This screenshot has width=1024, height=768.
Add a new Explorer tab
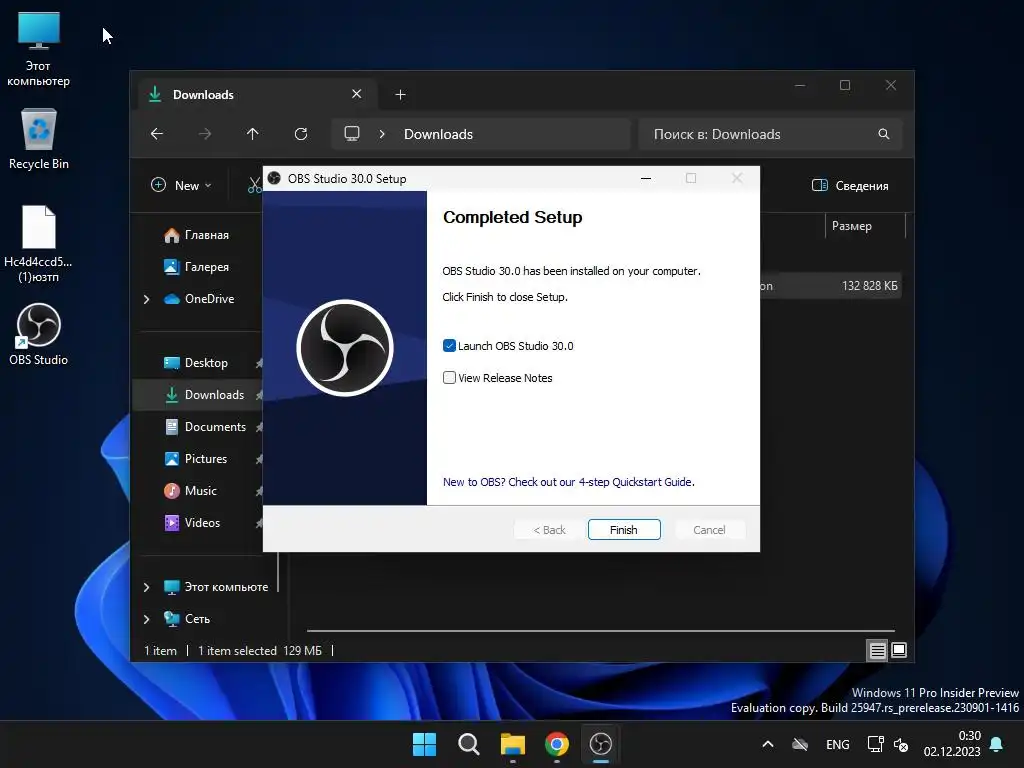pyautogui.click(x=400, y=95)
